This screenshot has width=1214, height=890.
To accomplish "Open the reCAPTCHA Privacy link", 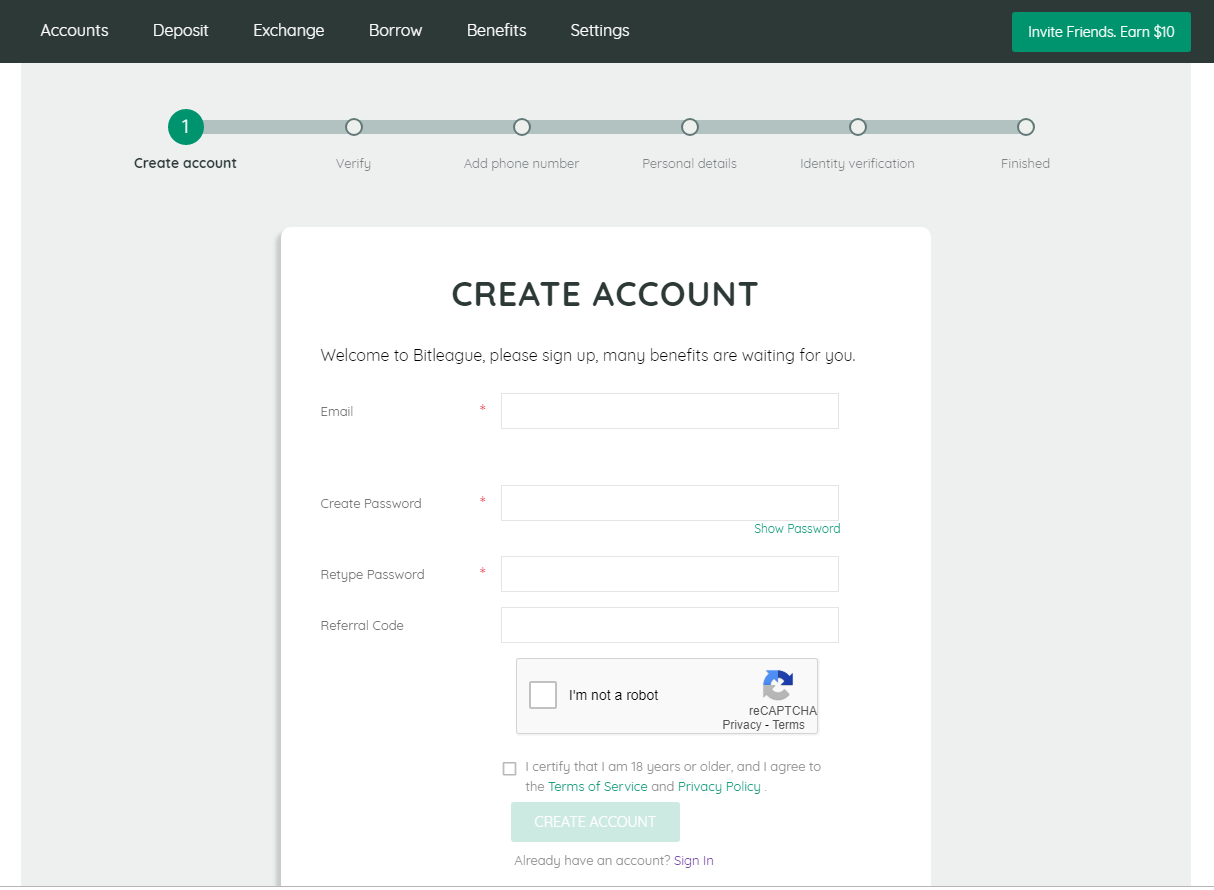I will click(x=742, y=725).
